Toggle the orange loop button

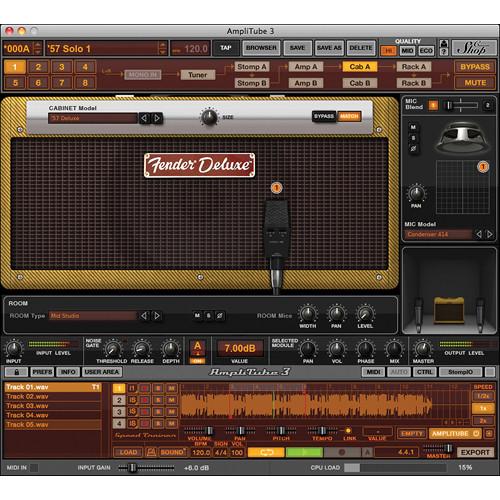click(266, 452)
